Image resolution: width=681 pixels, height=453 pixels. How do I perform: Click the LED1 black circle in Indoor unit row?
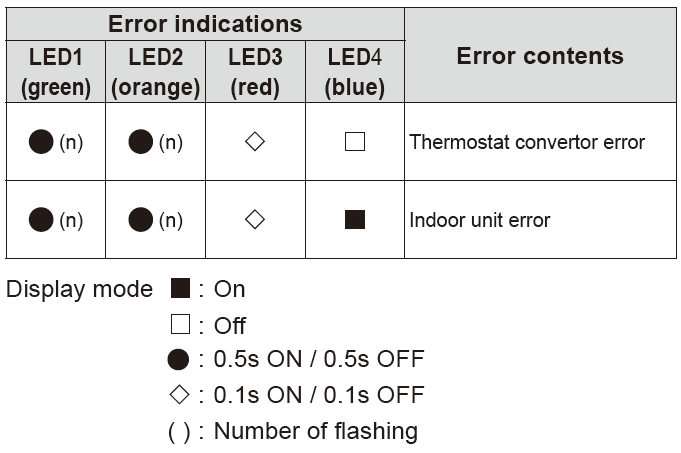click(x=41, y=219)
